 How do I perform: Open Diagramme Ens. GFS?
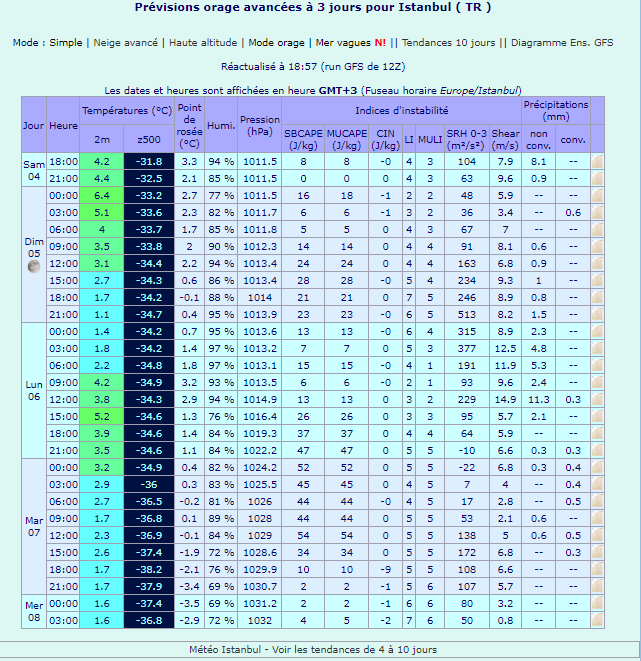pos(562,43)
